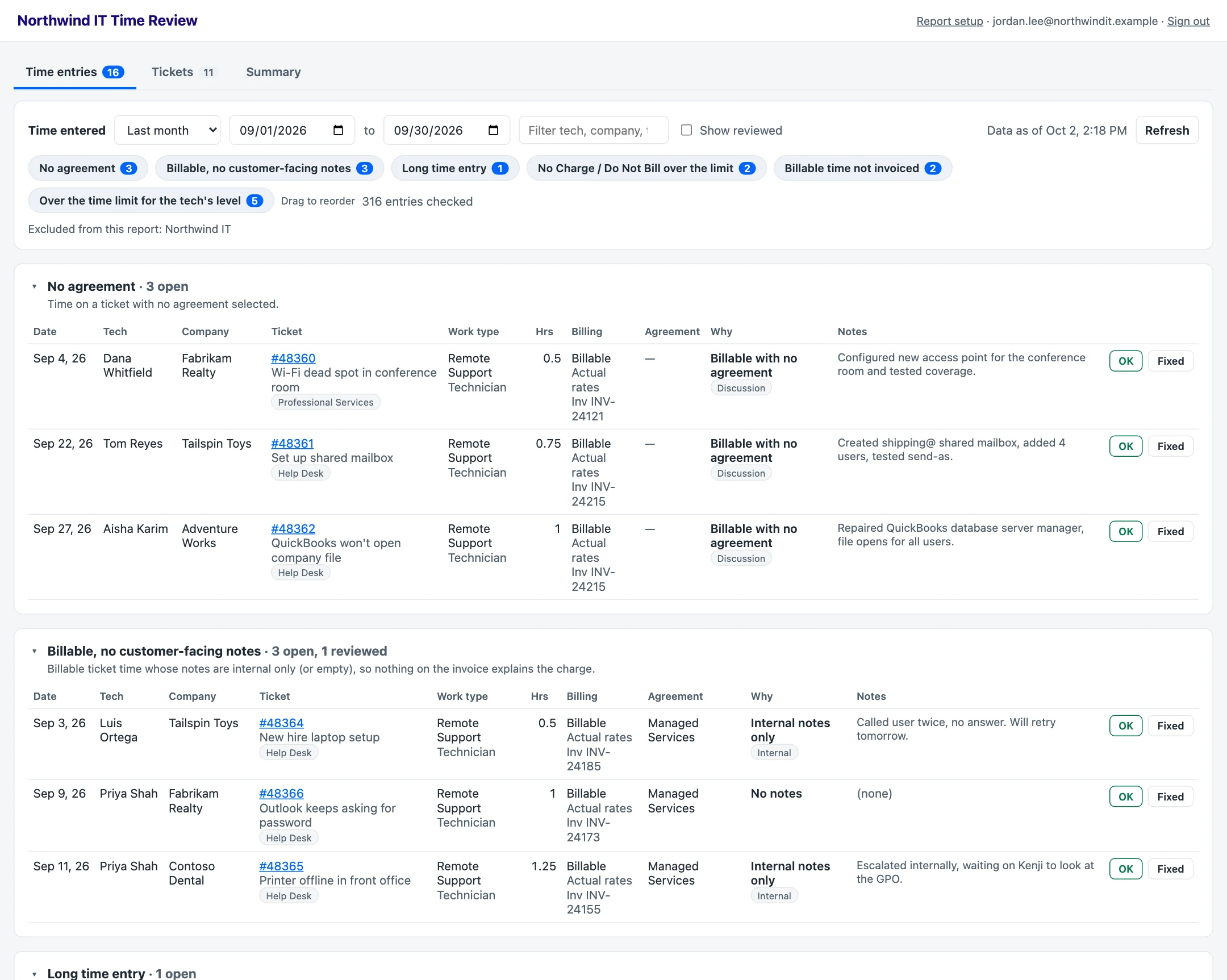Open the start date calendar picker icon
The height and width of the screenshot is (980, 1227).
[338, 130]
